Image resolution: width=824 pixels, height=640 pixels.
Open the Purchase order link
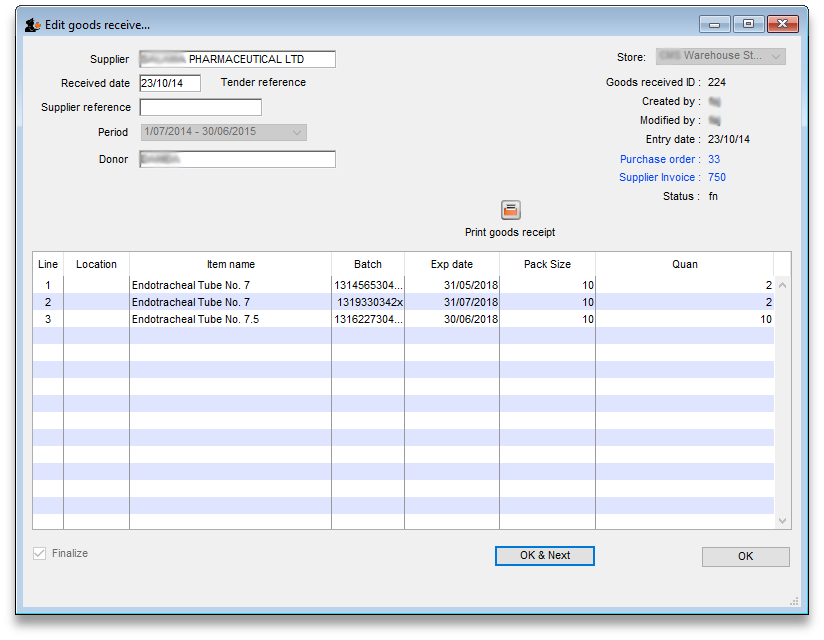659,159
